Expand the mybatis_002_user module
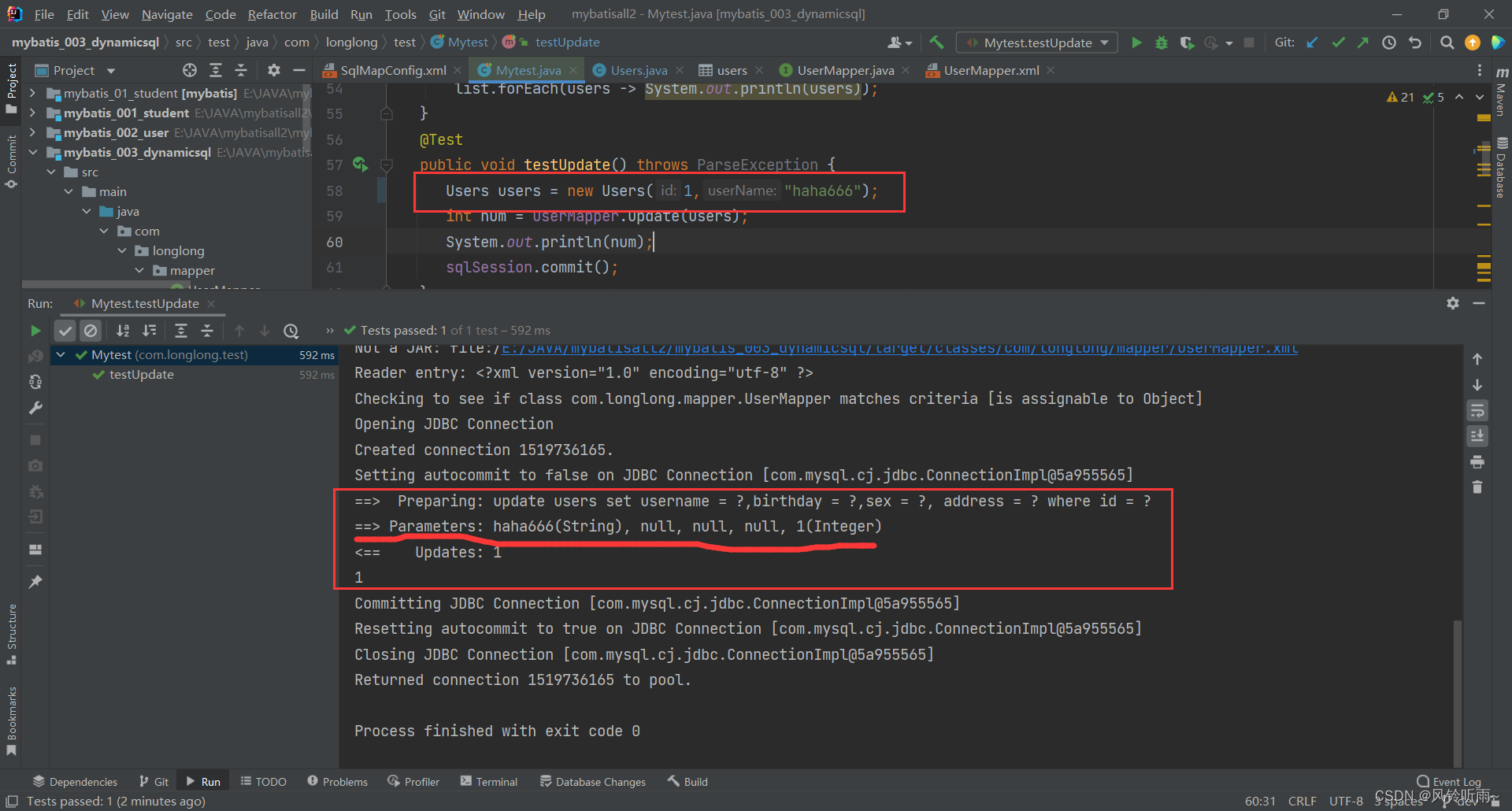 click(x=32, y=132)
